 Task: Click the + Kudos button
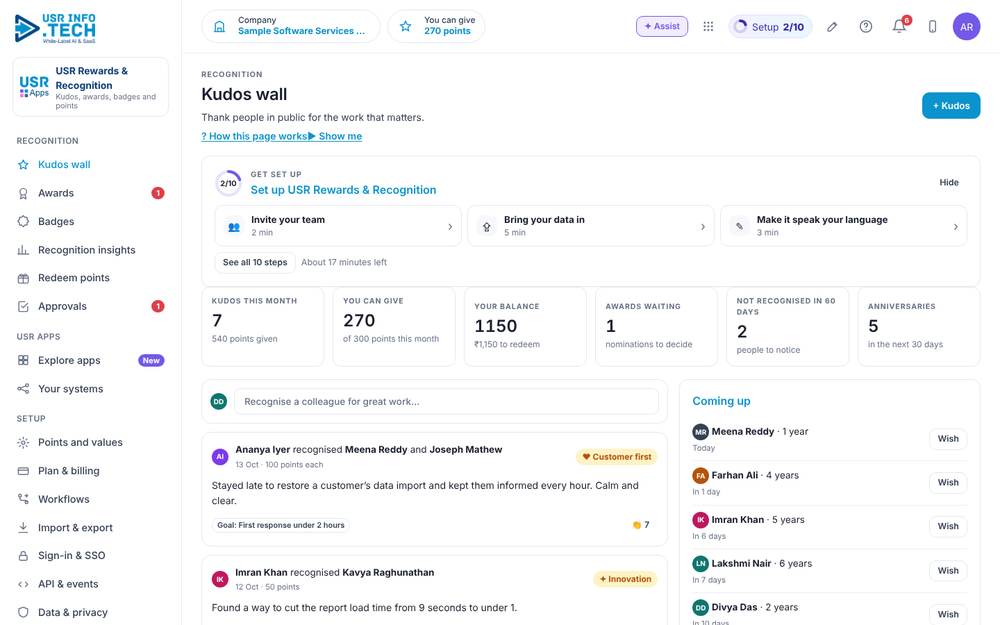tap(951, 106)
